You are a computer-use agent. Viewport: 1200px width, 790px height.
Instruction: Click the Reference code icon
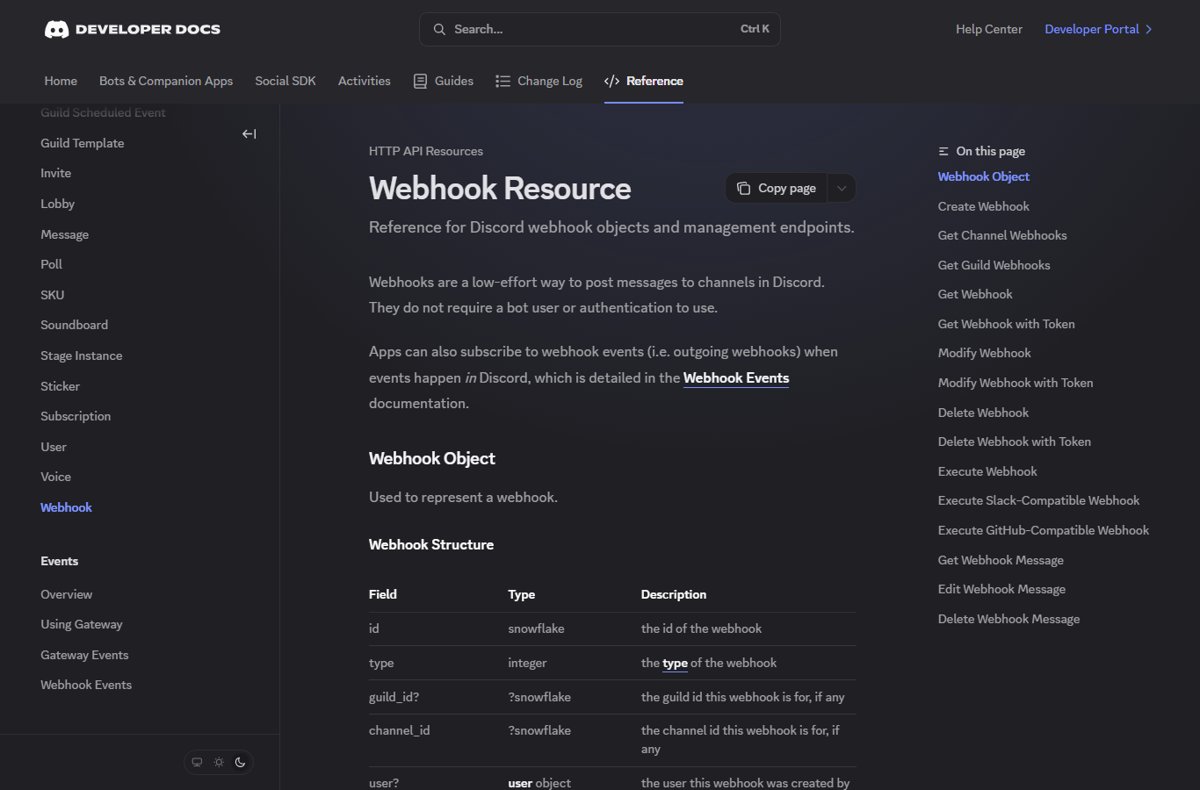tap(612, 81)
